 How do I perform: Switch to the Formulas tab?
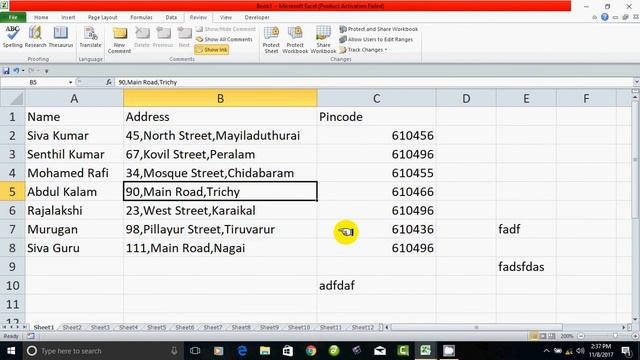141,18
